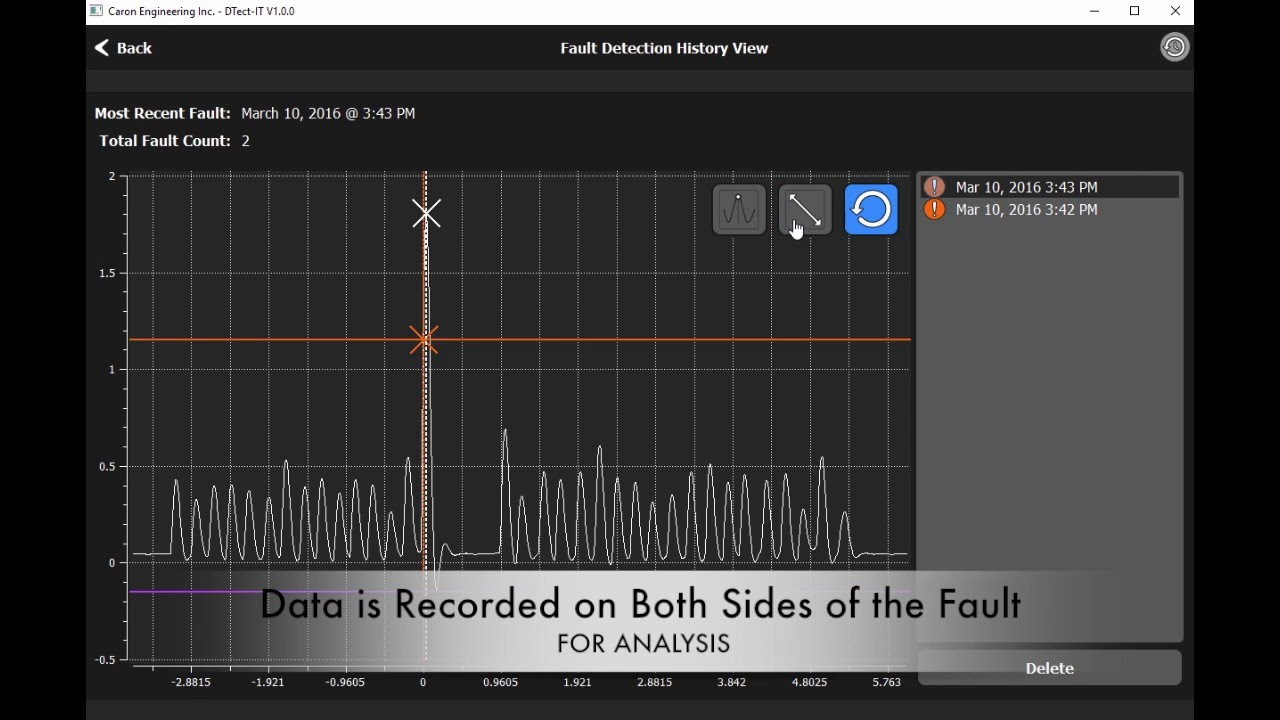Click alert icon next to 3:43 PM fault

[934, 187]
